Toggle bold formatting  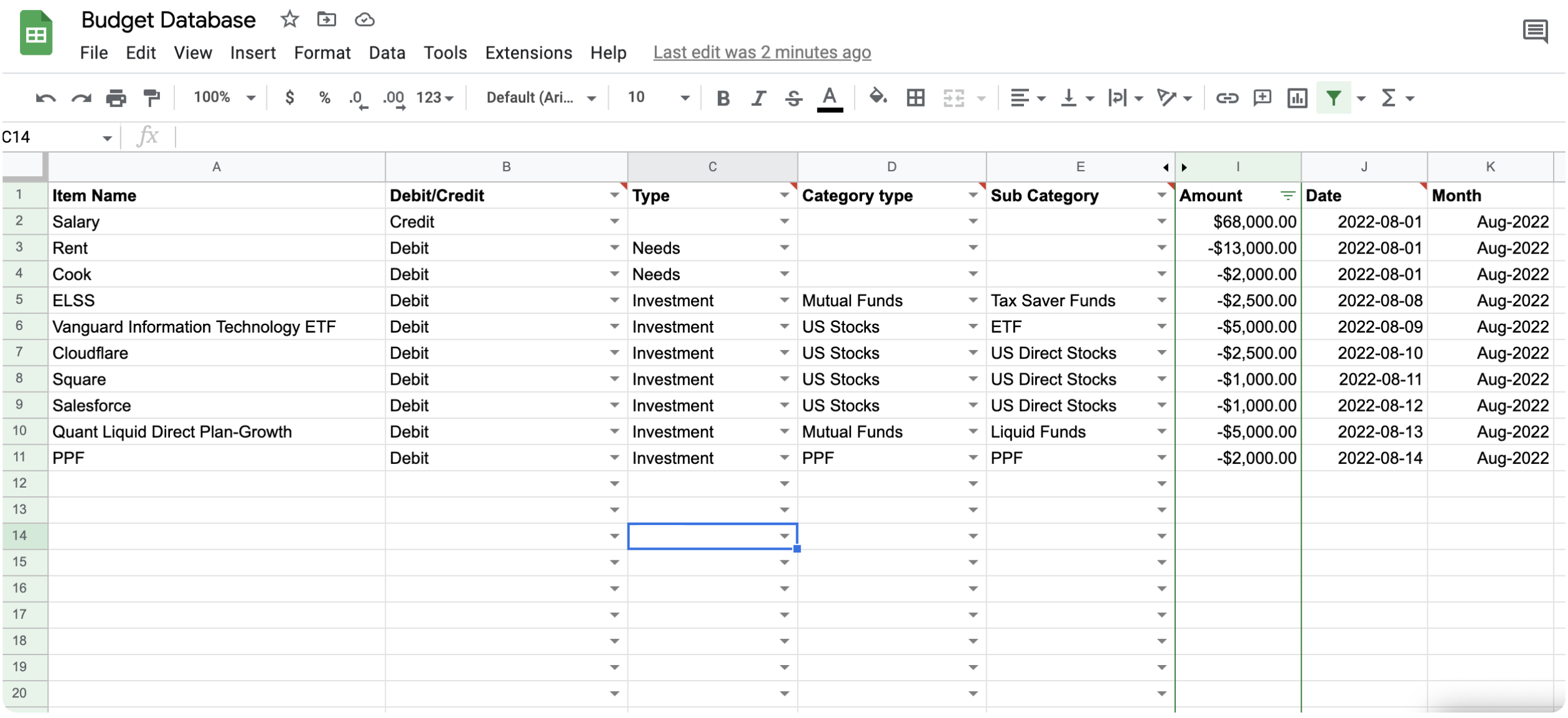click(x=723, y=98)
